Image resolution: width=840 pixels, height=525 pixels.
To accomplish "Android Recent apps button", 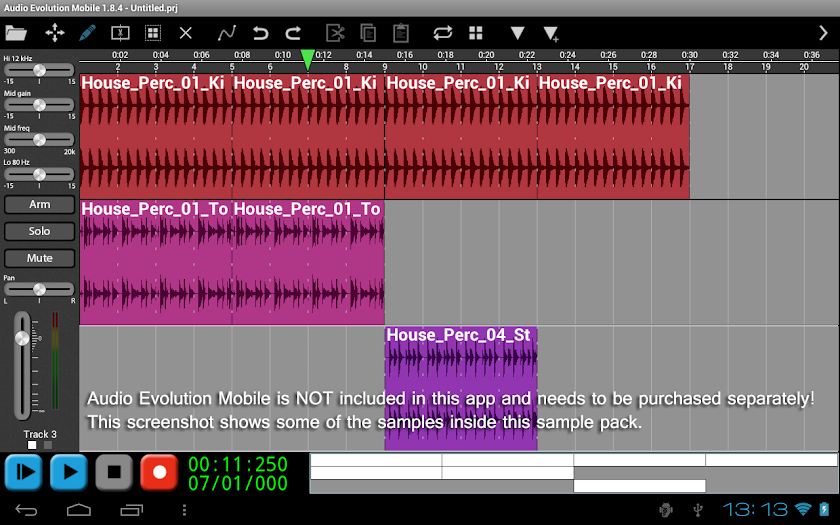I will click(132, 510).
